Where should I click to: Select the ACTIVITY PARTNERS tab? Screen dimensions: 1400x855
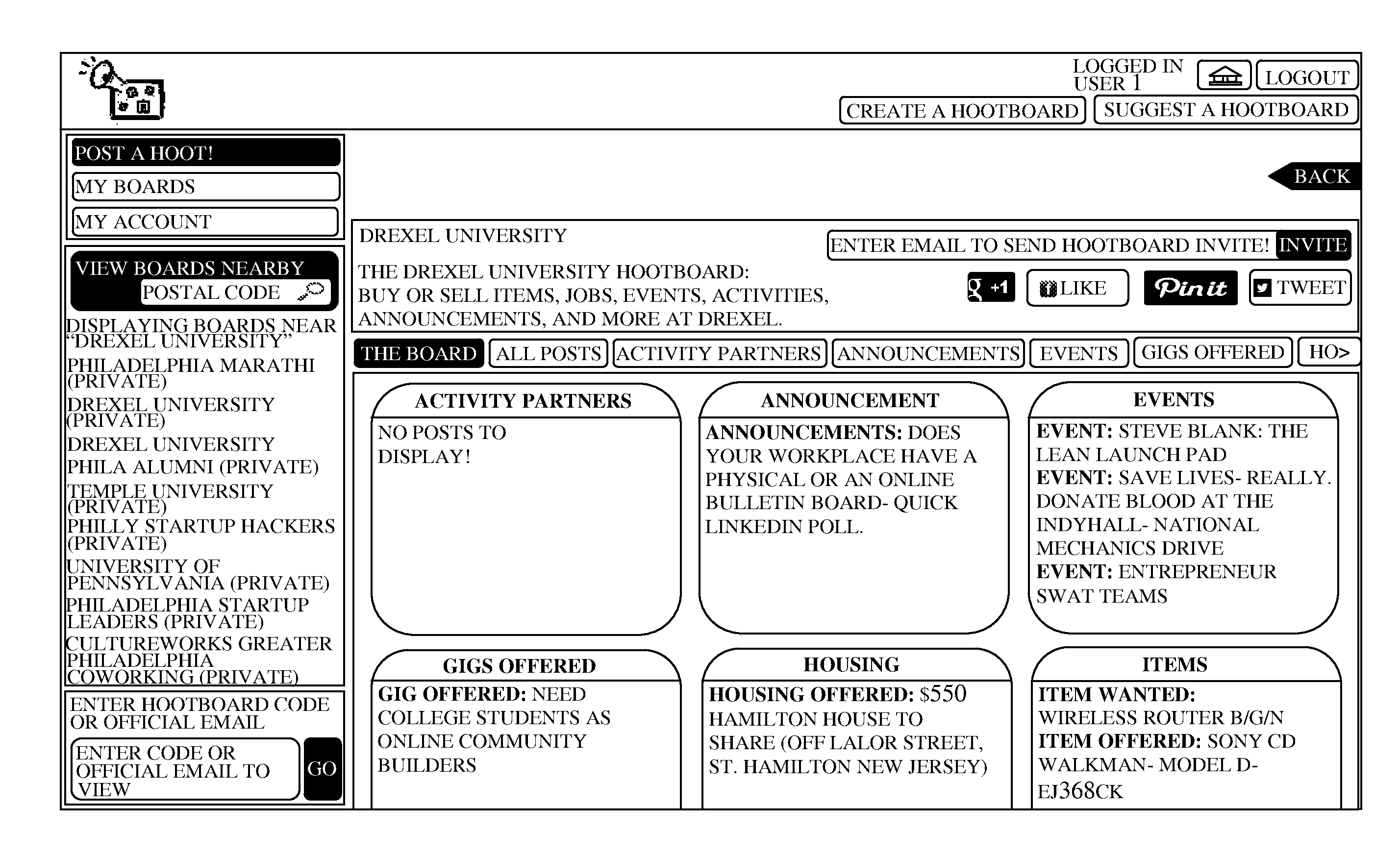click(x=720, y=352)
